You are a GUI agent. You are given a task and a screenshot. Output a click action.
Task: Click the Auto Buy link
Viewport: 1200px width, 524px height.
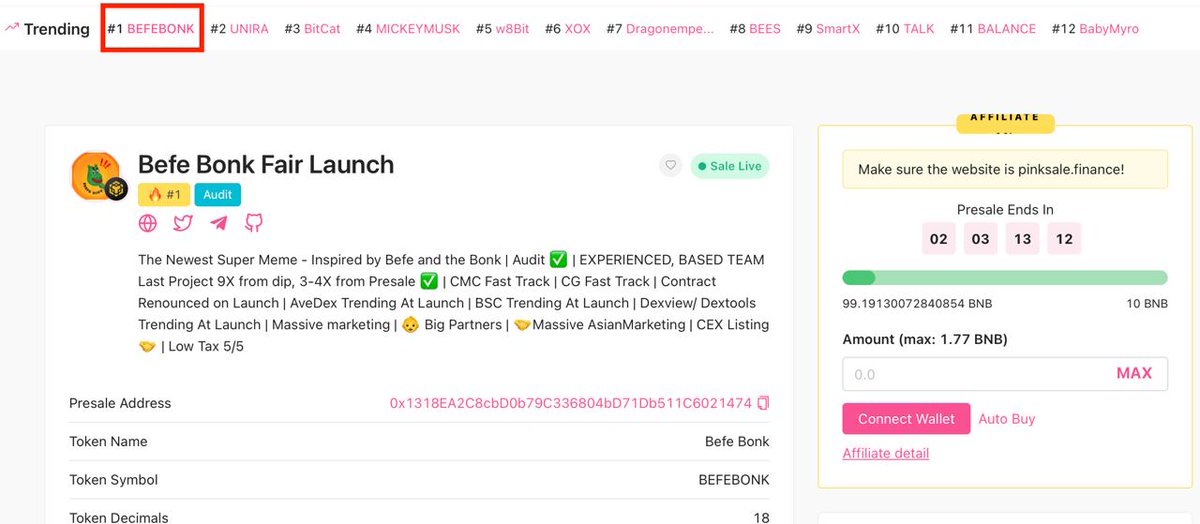click(x=1006, y=419)
